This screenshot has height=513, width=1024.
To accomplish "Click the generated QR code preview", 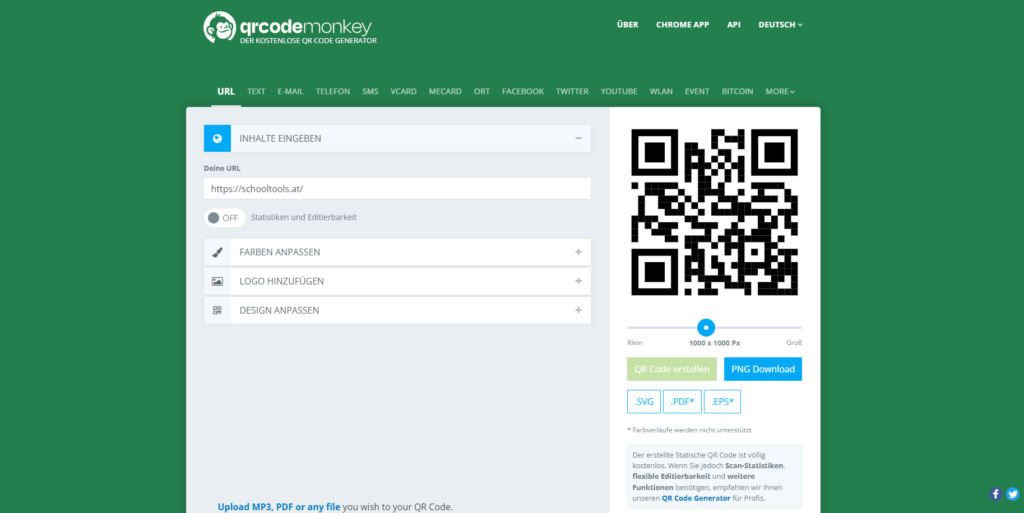I will click(714, 212).
